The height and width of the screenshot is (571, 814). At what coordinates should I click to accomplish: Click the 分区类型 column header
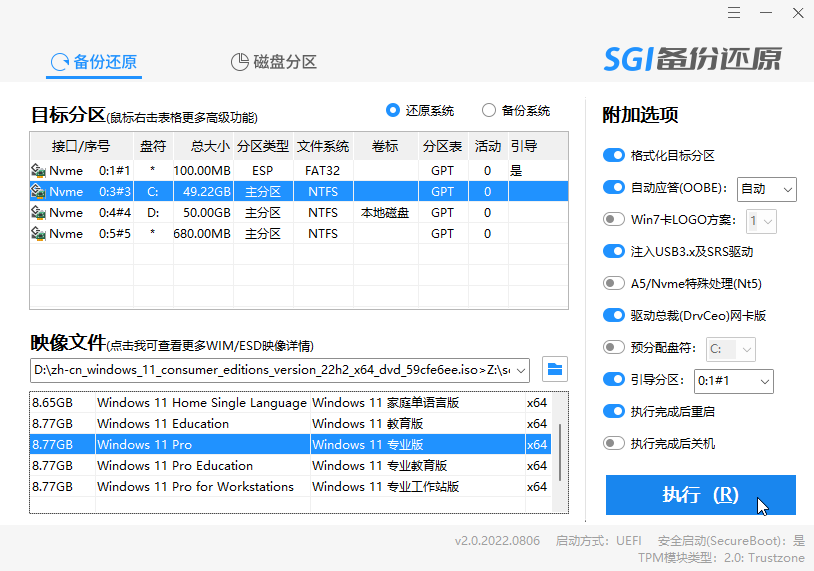(x=263, y=146)
